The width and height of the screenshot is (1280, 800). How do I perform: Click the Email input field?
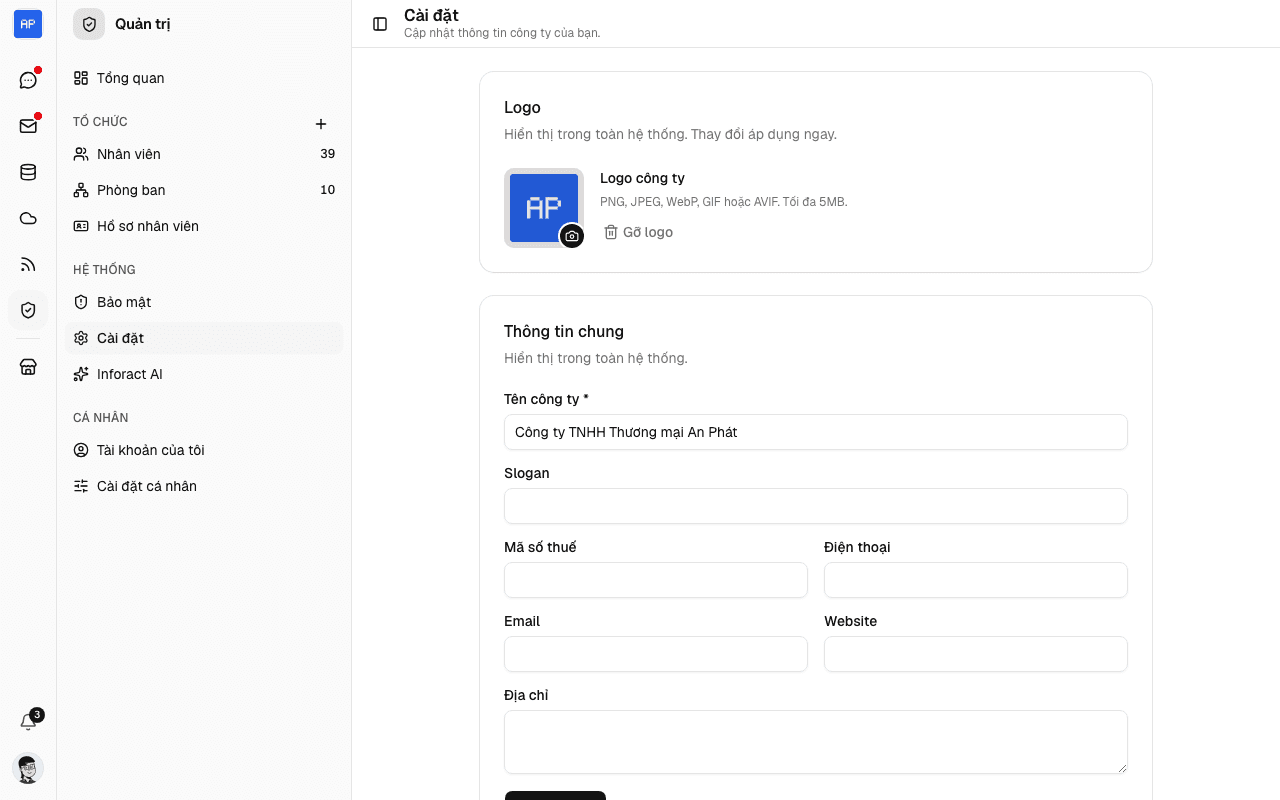point(656,654)
